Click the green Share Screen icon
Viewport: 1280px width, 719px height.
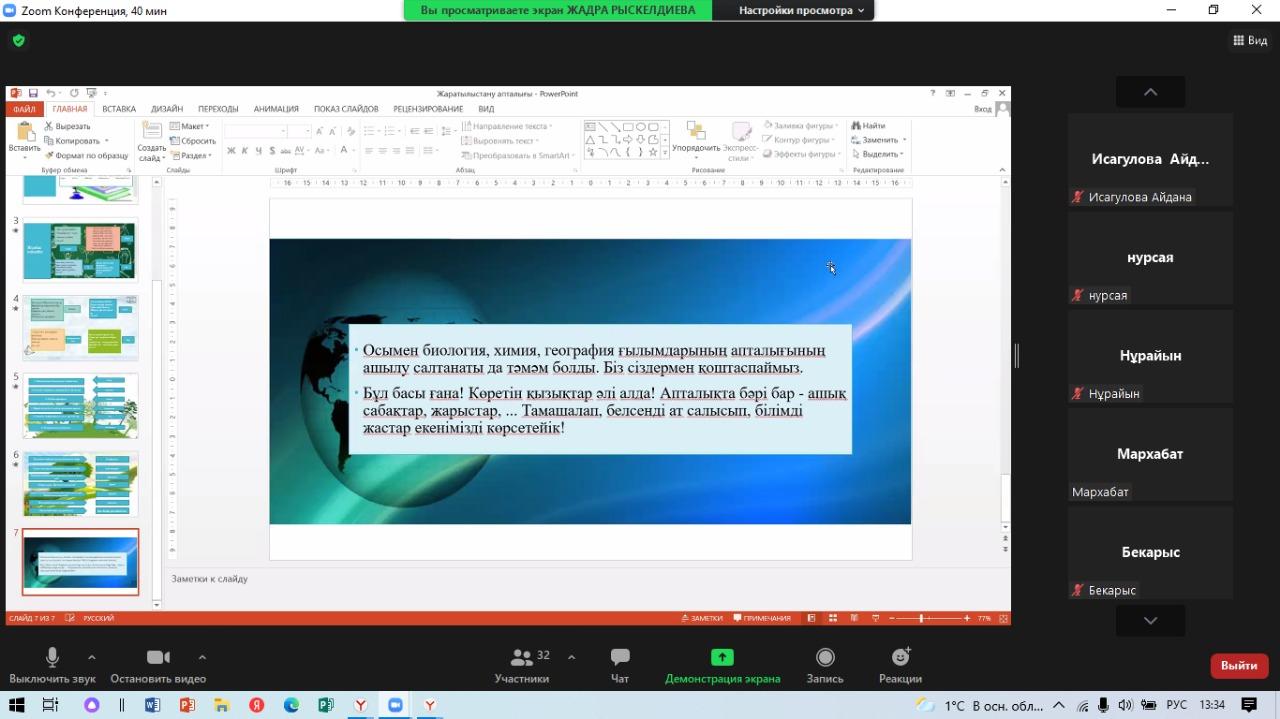point(722,658)
